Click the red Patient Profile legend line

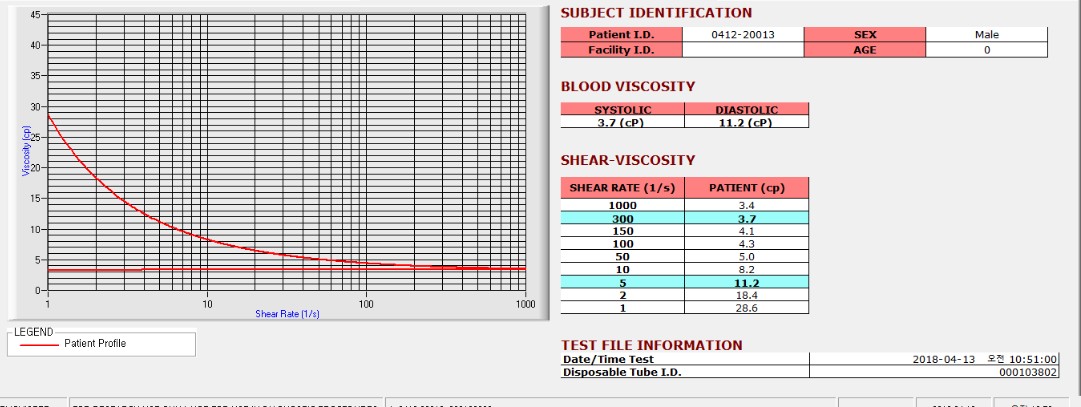(39, 344)
